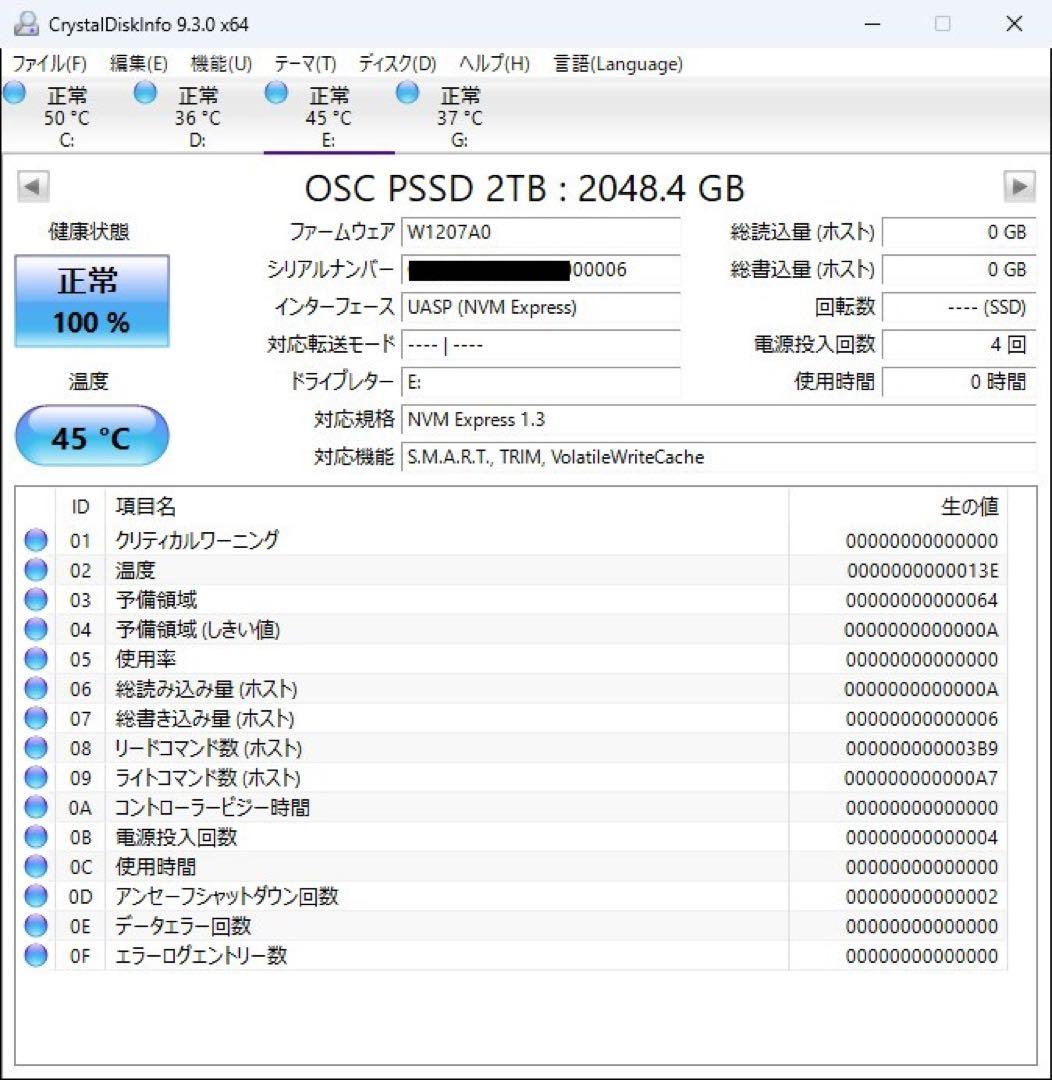Click status orb for 総読み込み量 (ホスト) row

36,689
